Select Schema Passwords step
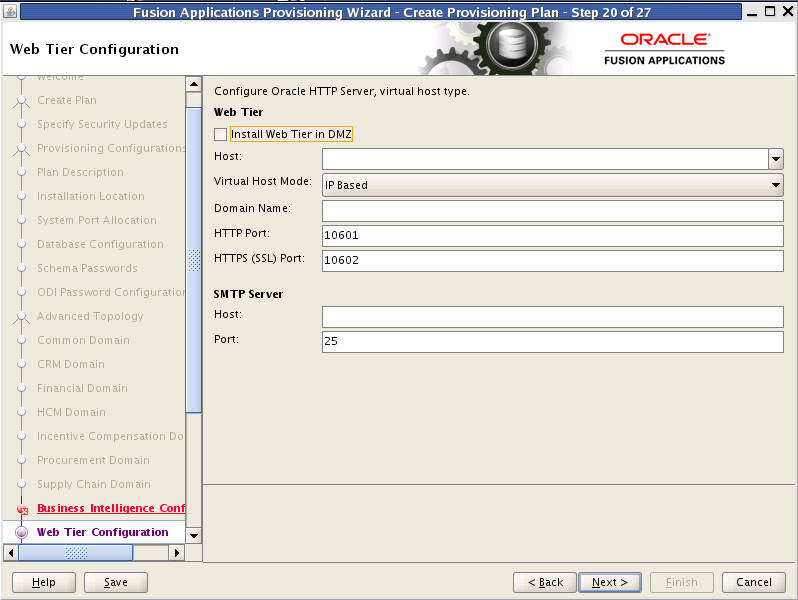Screen dimensions: 798x600 pyautogui.click(x=87, y=268)
